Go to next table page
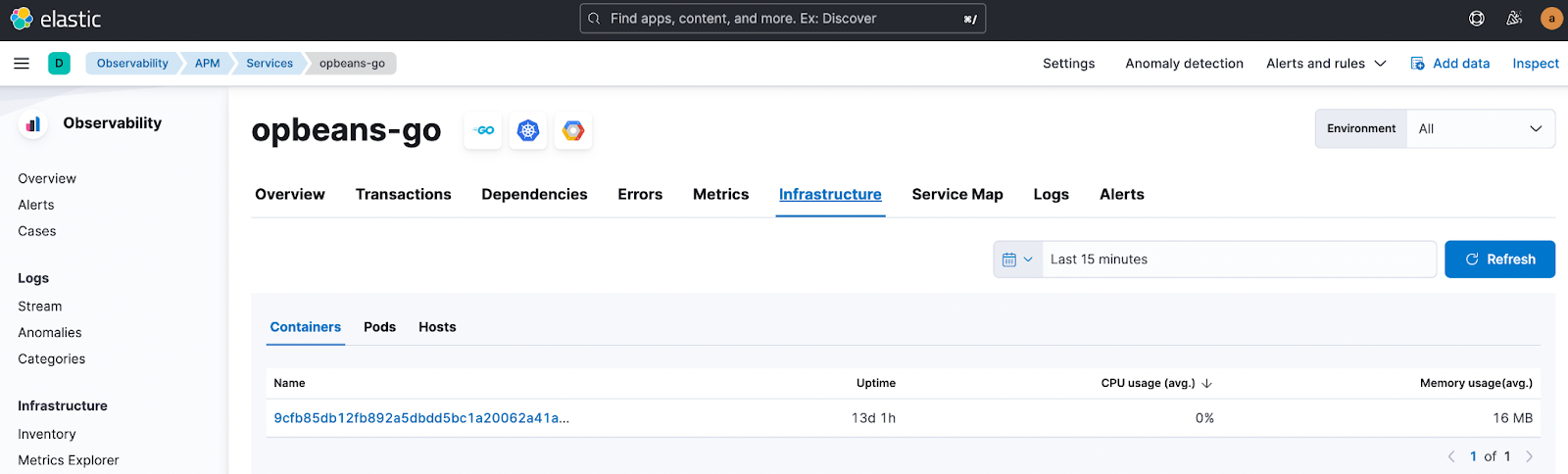This screenshot has width=1568, height=474. [x=1529, y=456]
